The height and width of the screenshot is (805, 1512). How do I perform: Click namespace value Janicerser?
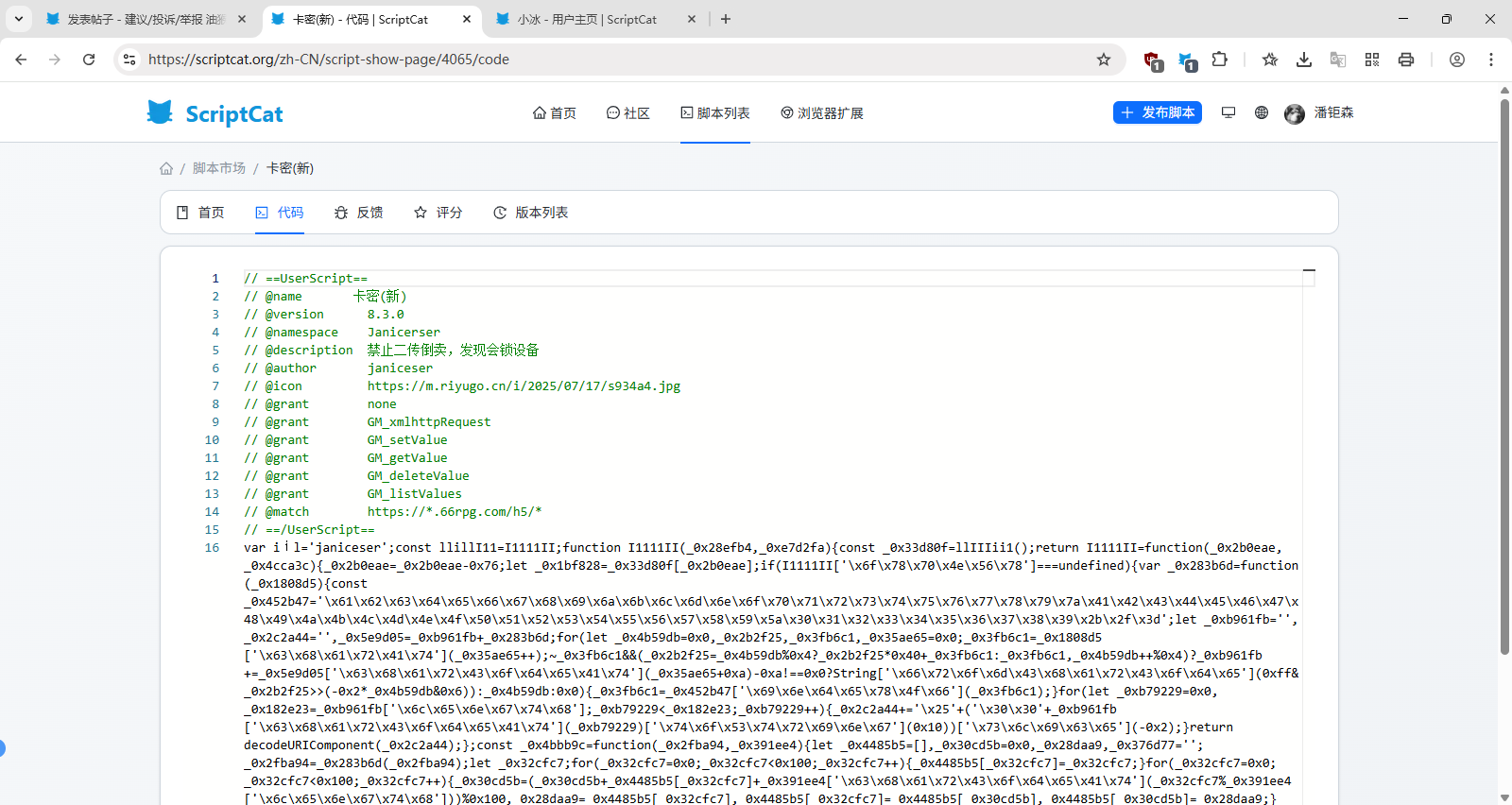pyautogui.click(x=404, y=333)
